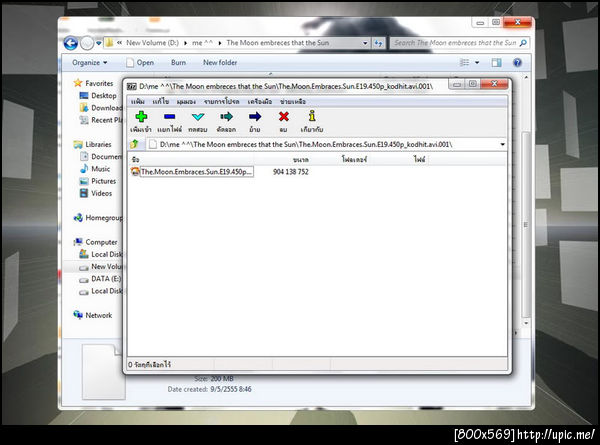This screenshot has width=600, height=445.
Task: Open the Organize dropdown in Explorer
Action: point(90,62)
